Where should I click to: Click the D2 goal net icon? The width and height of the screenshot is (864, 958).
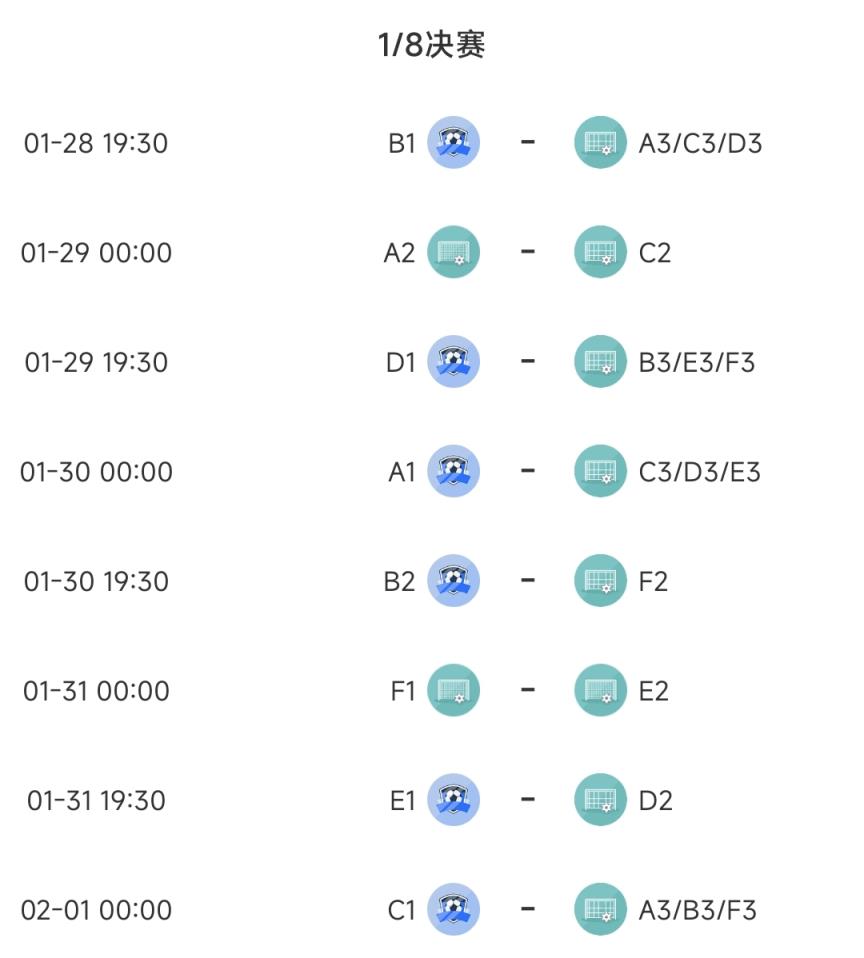600,800
